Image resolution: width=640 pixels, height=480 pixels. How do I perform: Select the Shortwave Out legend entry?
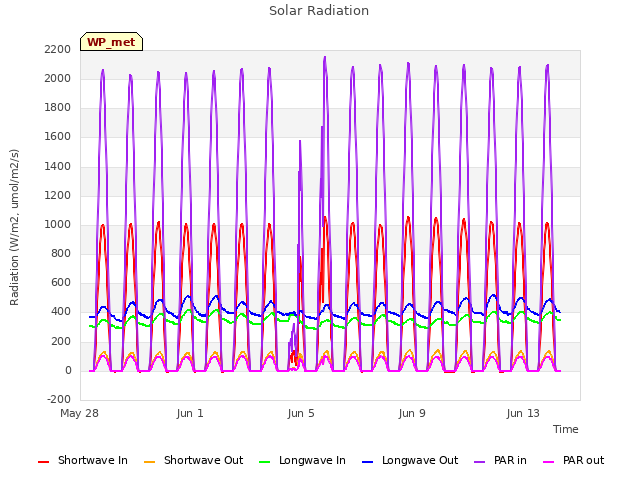(x=193, y=460)
